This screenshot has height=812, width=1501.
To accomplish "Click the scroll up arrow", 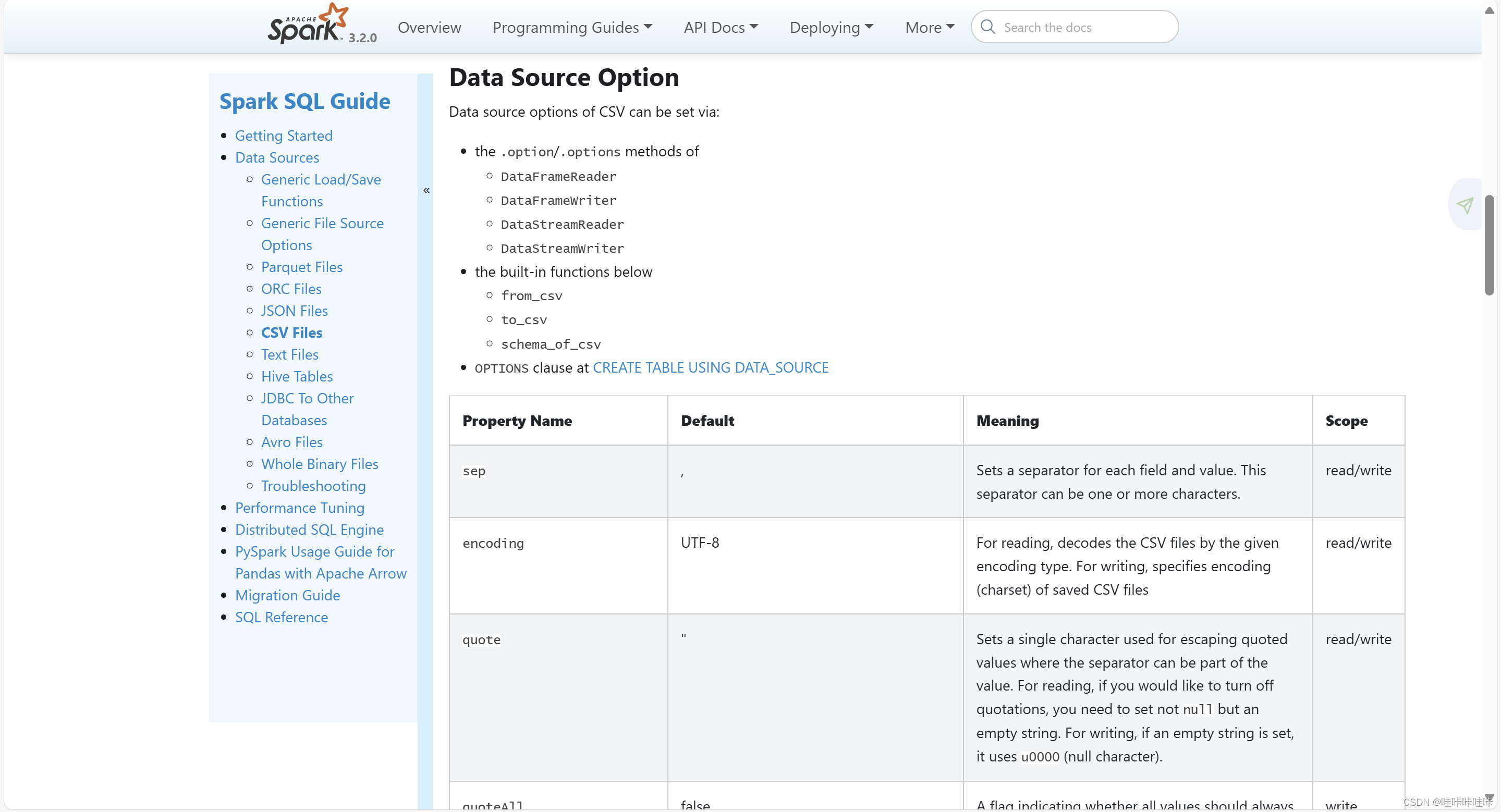I will (x=1489, y=10).
